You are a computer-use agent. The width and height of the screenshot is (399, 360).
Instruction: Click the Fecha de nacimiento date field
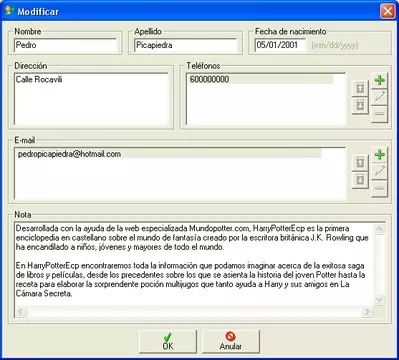(x=280, y=45)
